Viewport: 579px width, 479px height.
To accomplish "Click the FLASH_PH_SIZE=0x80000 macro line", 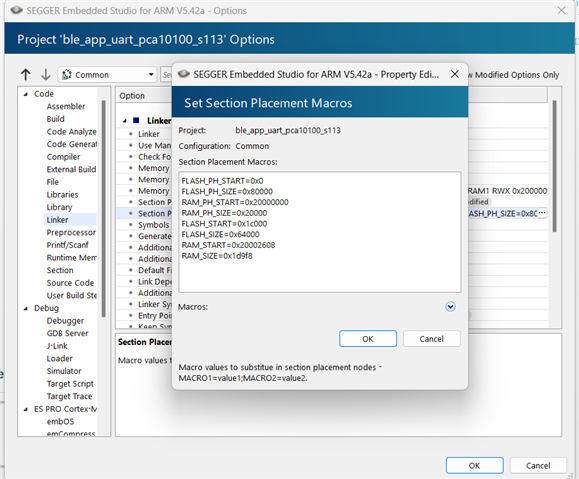I will [x=227, y=191].
